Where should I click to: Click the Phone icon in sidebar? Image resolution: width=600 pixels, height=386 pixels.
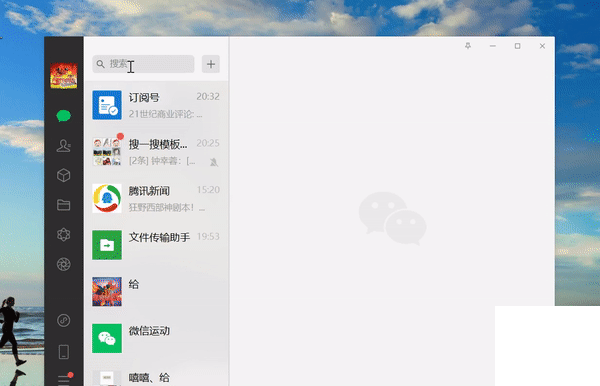point(64,352)
